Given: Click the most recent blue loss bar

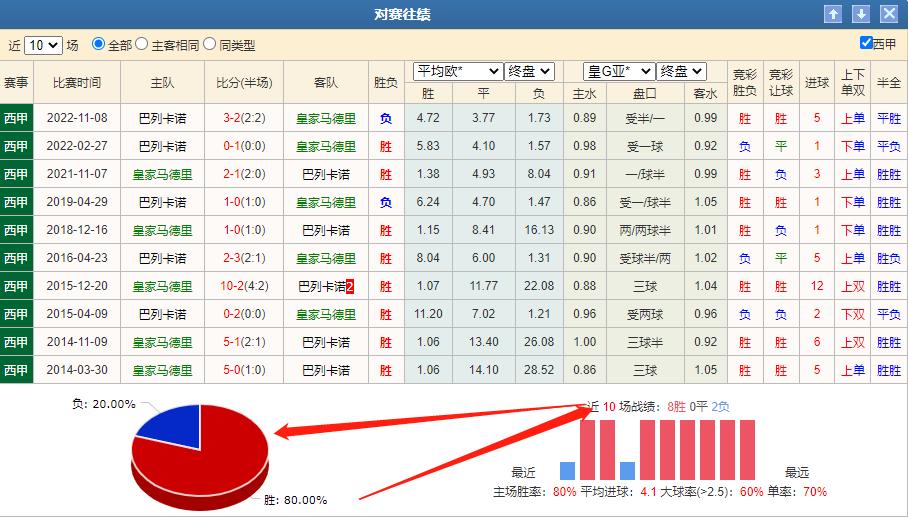Looking at the screenshot, I should (x=568, y=471).
